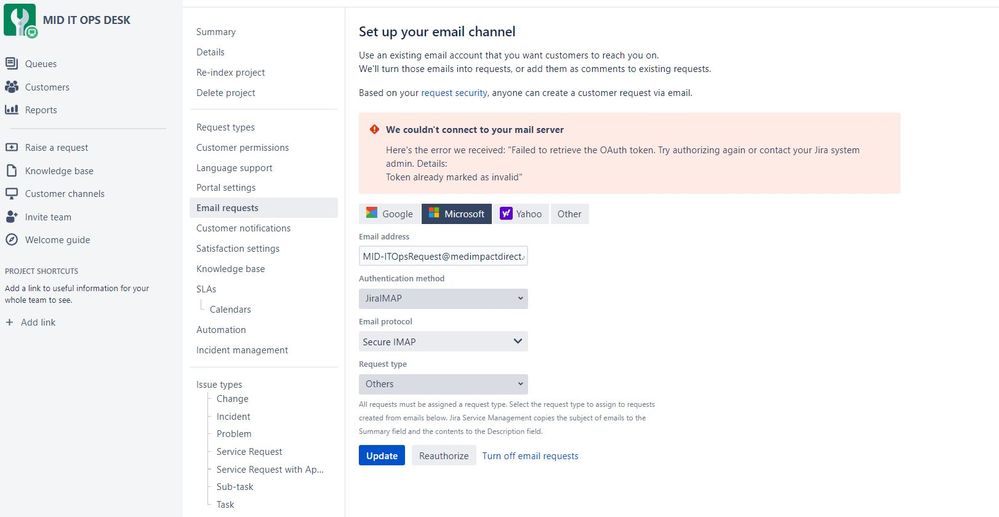Switch to the Google provider tab

[x=389, y=214]
